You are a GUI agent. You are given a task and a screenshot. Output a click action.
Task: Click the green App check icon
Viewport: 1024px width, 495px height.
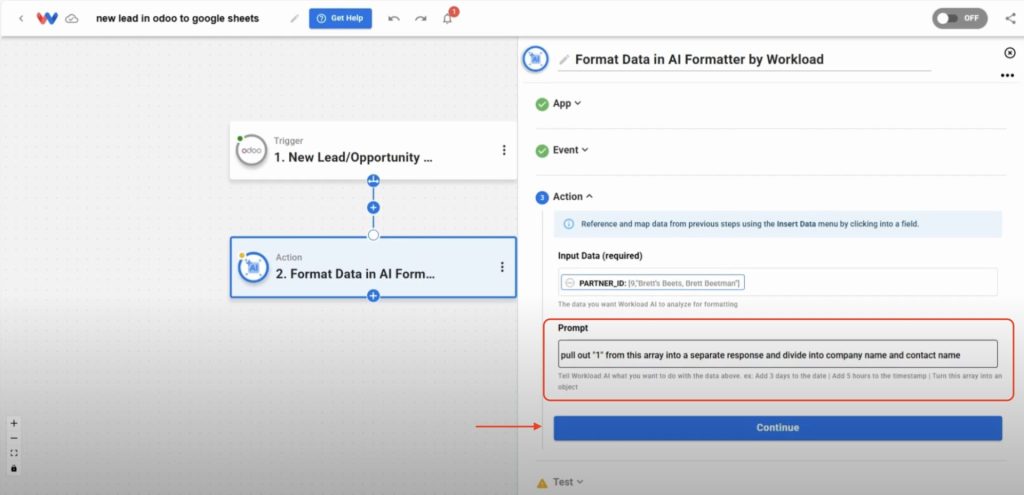[542, 104]
